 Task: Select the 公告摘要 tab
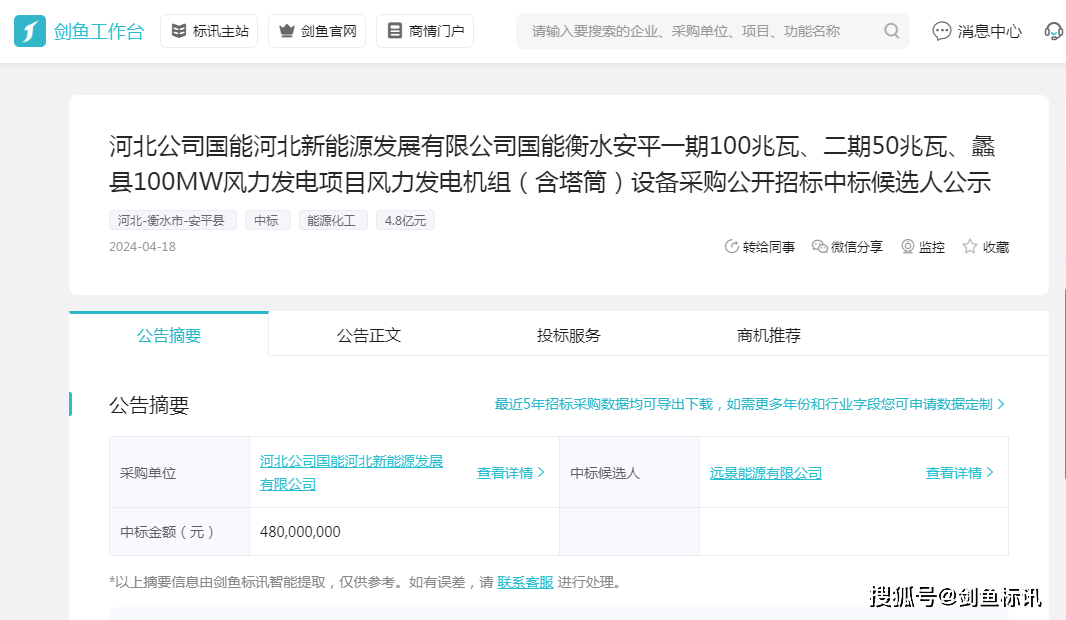(x=169, y=335)
